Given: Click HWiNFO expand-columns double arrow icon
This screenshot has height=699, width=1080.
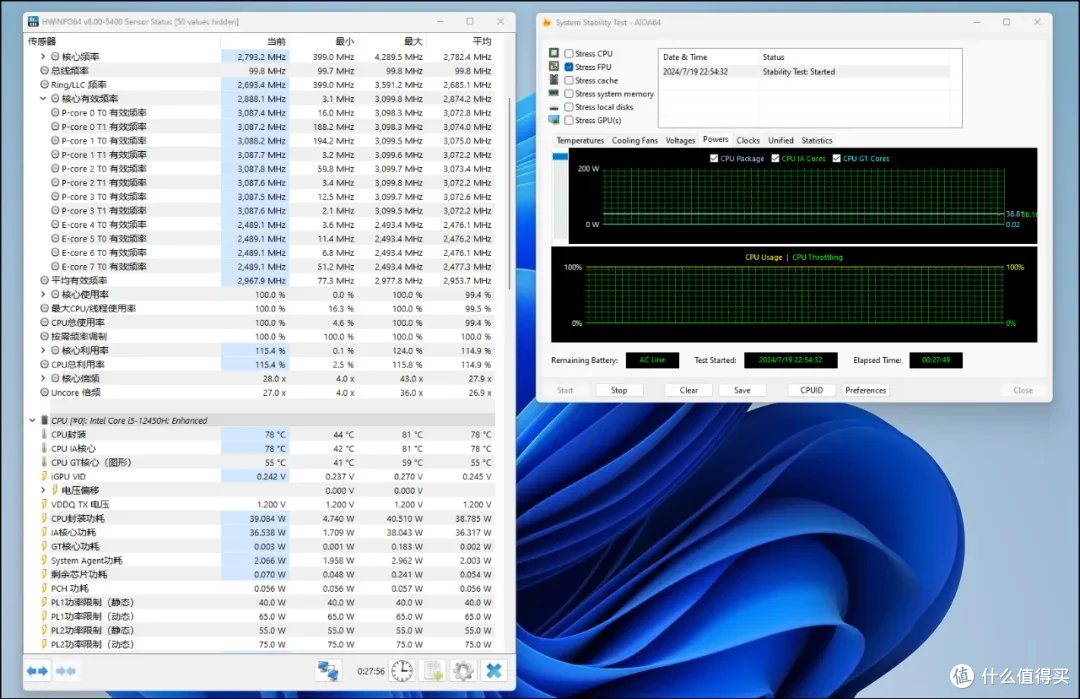Looking at the screenshot, I should [37, 671].
